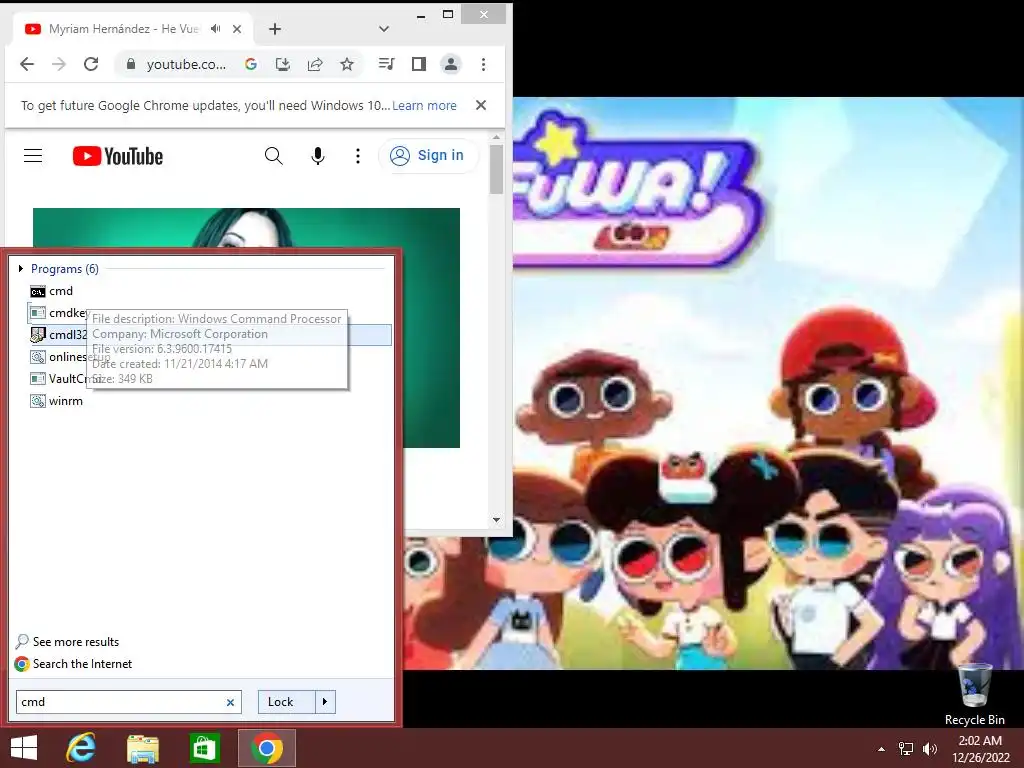1024x768 pixels.
Task: Launch Internet Explorer from taskbar
Action: click(x=82, y=748)
